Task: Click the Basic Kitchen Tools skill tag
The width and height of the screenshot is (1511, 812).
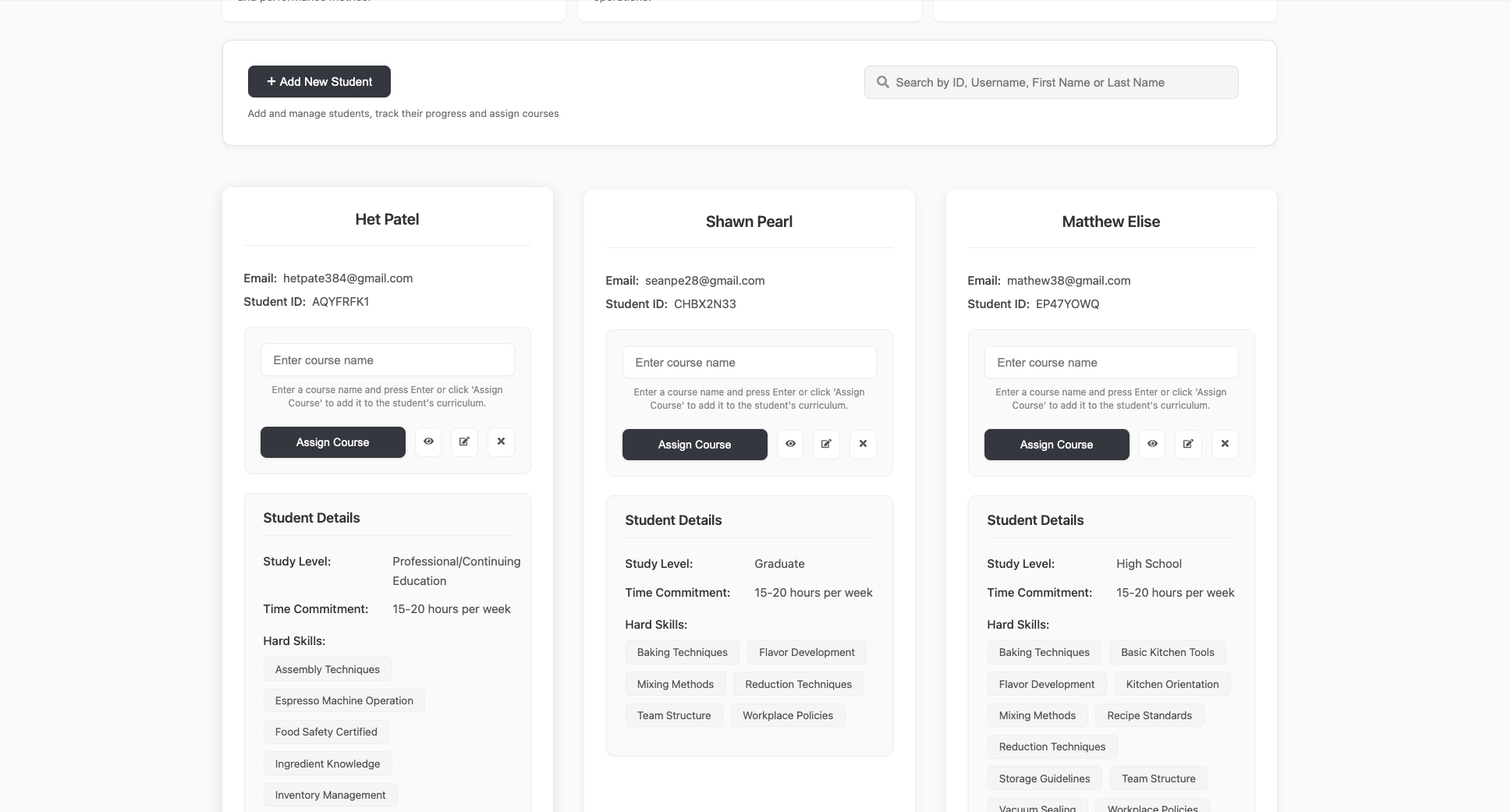Action: click(1168, 652)
